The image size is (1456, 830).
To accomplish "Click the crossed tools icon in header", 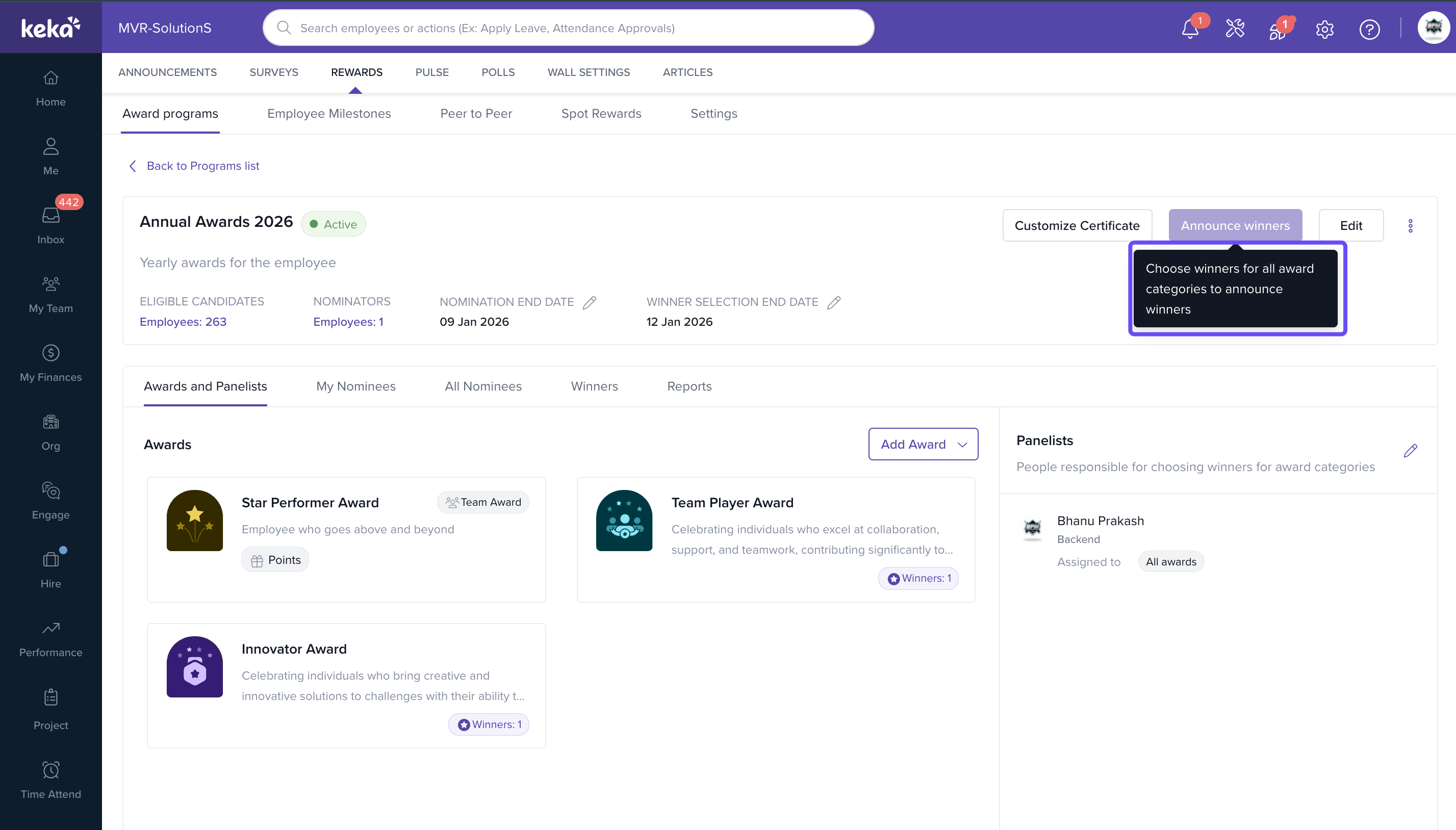I will tap(1235, 29).
